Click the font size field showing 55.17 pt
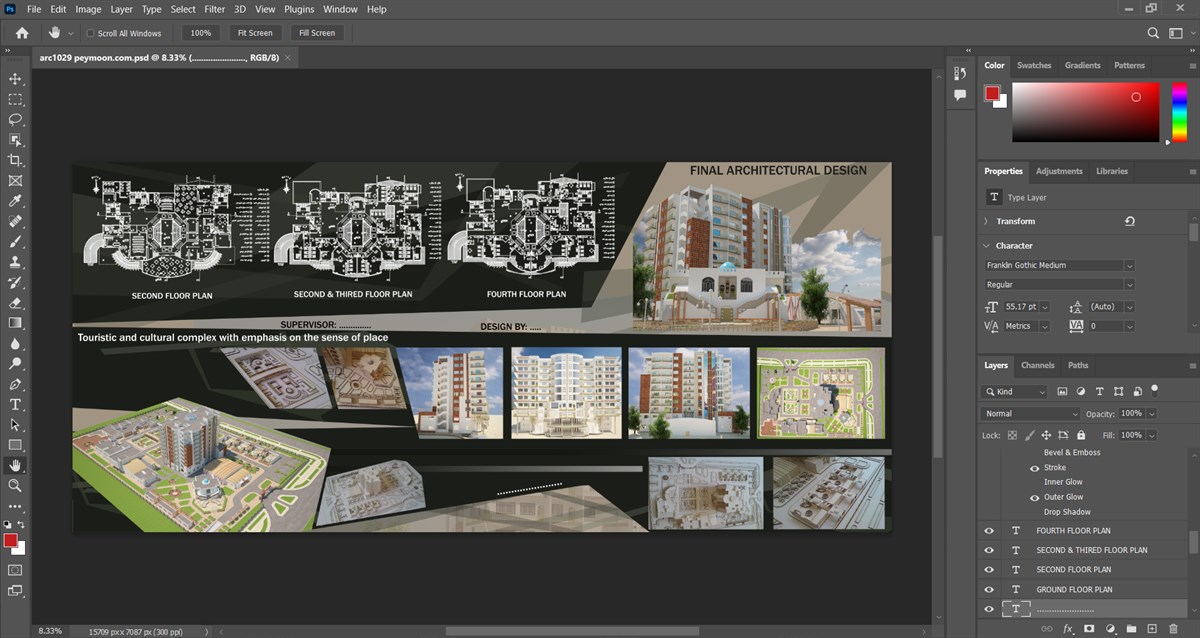The height and width of the screenshot is (638, 1200). pyautogui.click(x=1018, y=307)
